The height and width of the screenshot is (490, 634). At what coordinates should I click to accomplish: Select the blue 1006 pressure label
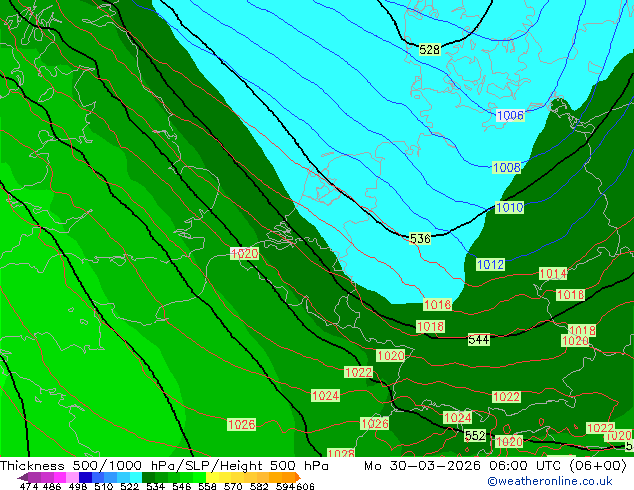point(510,116)
